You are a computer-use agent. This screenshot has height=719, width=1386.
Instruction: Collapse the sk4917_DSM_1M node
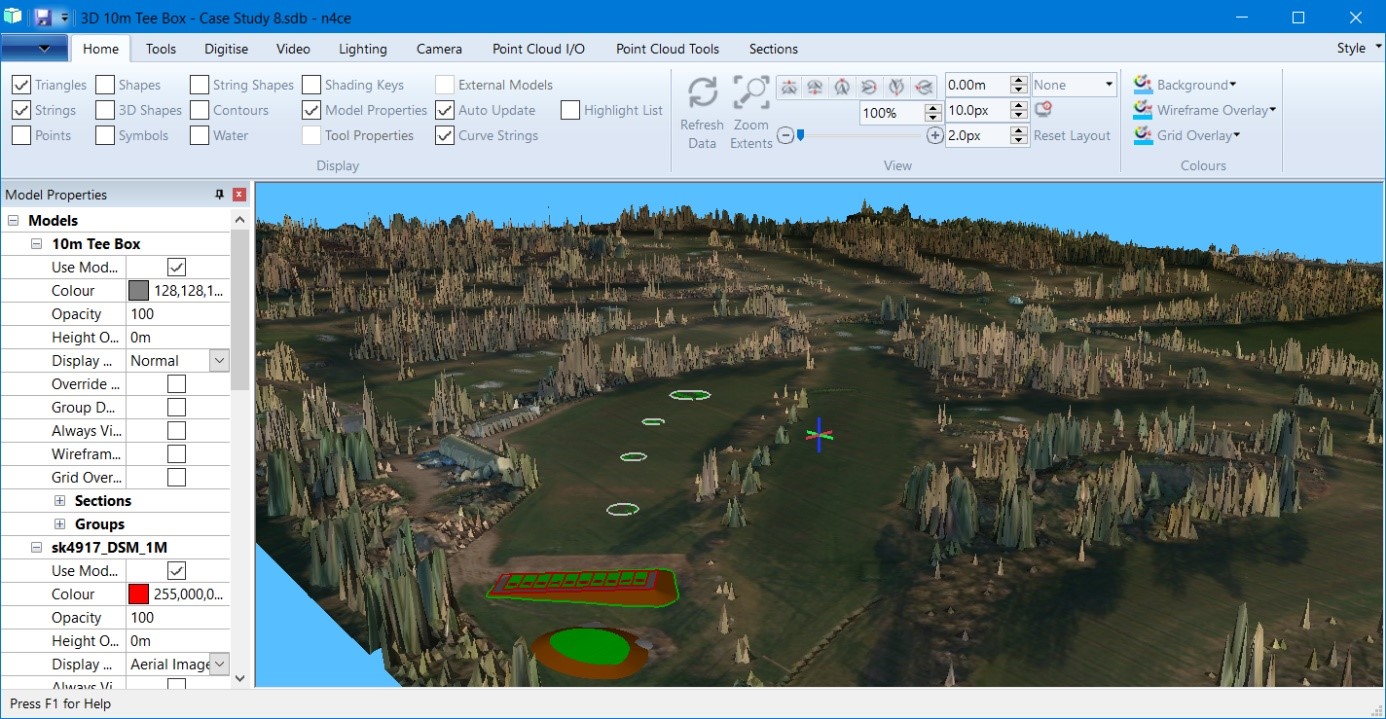[x=36, y=547]
